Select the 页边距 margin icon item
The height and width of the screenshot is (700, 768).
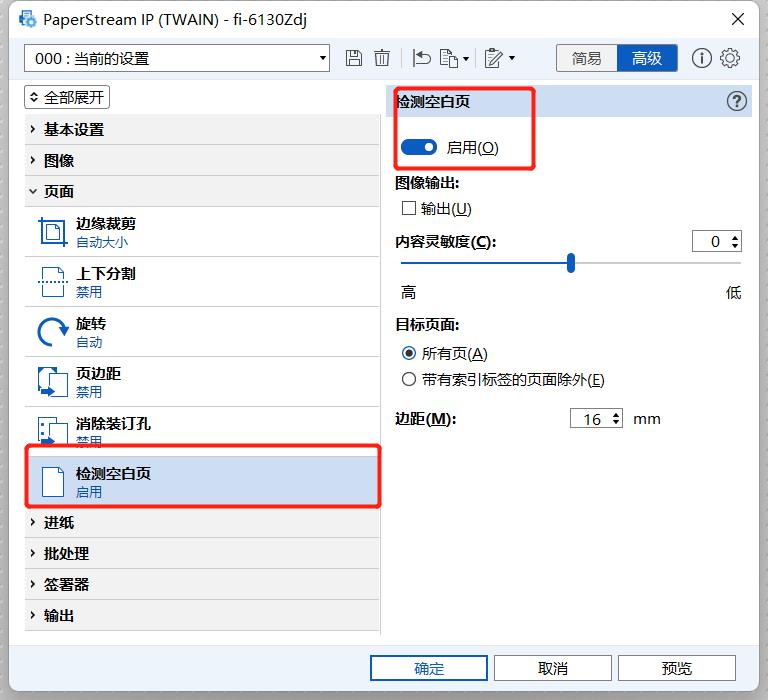point(52,382)
